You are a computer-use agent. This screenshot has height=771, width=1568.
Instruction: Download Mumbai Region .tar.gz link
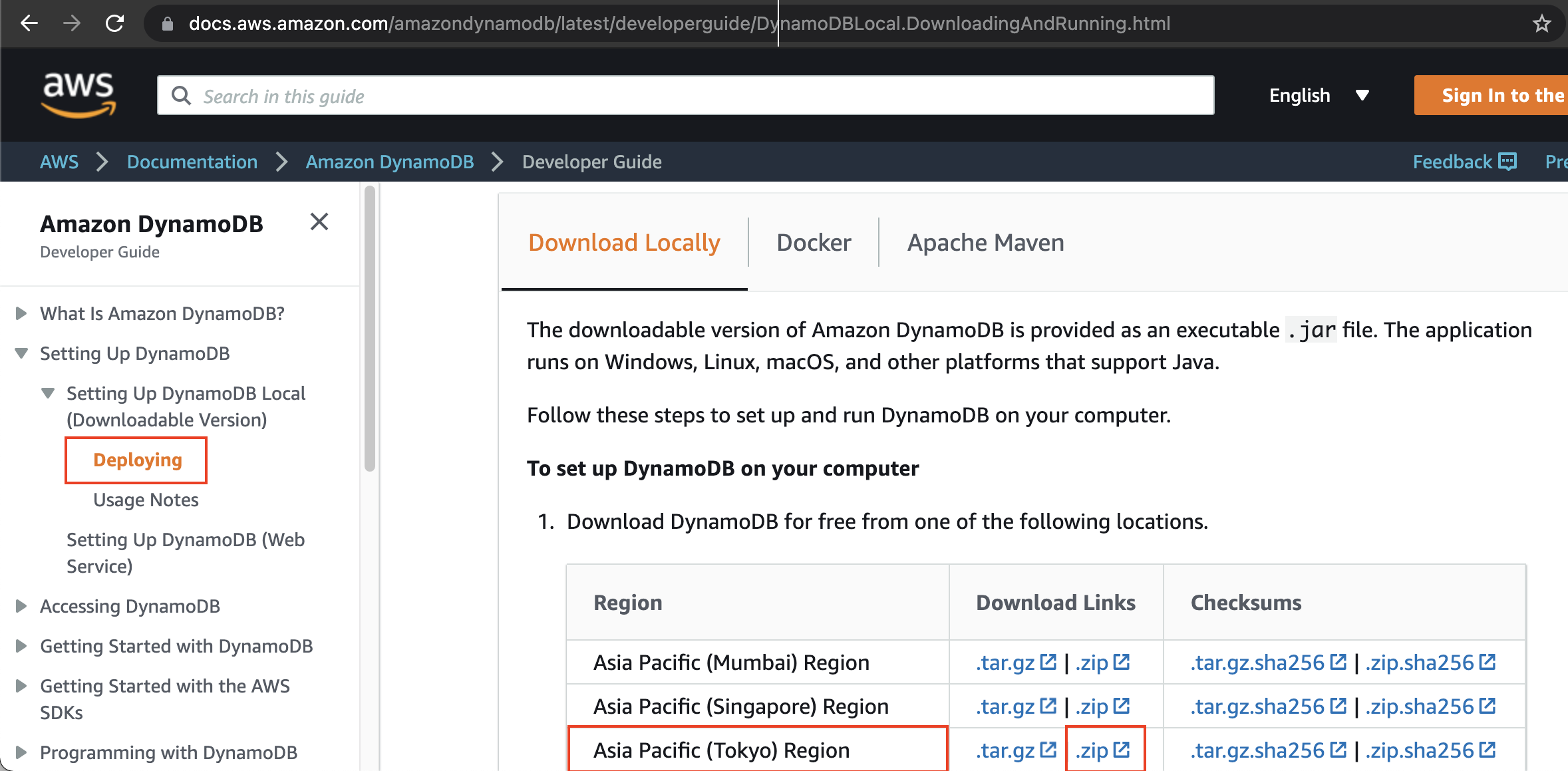(x=1005, y=663)
